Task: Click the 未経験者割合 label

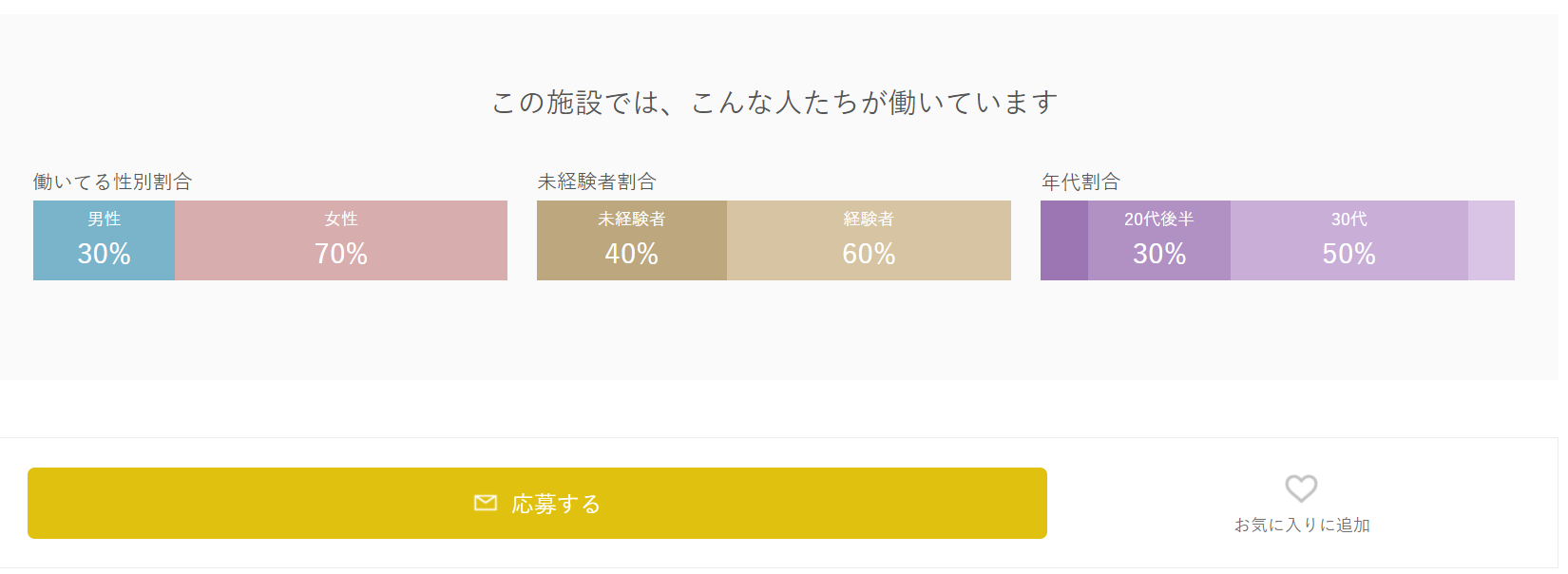Action: (x=597, y=182)
